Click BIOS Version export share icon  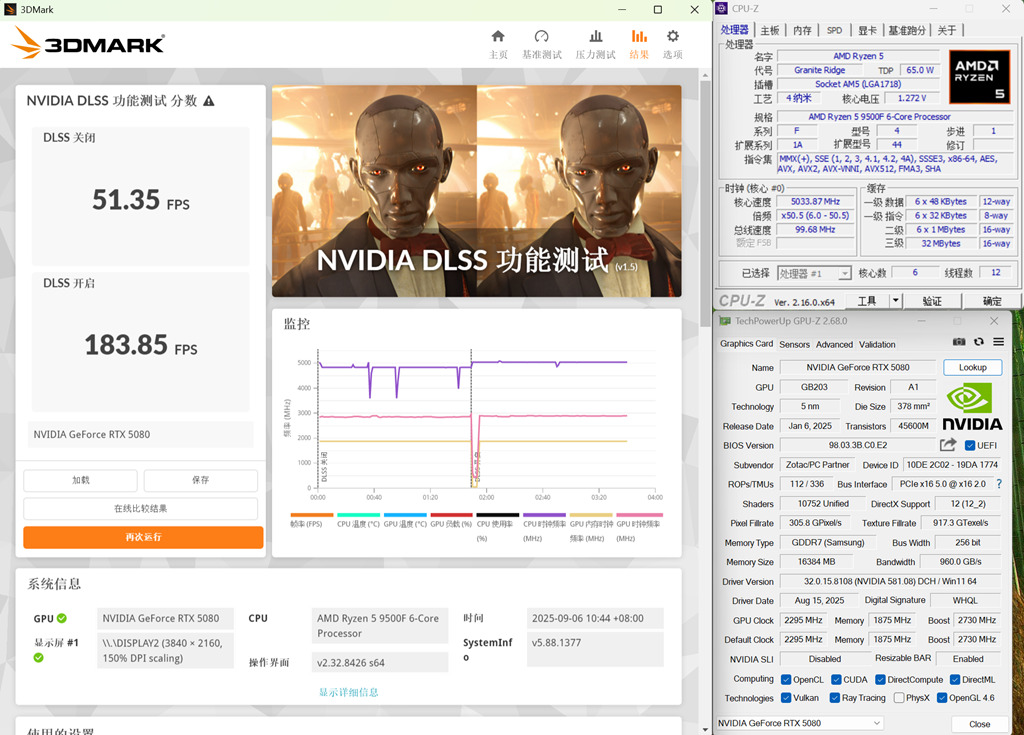tap(948, 445)
